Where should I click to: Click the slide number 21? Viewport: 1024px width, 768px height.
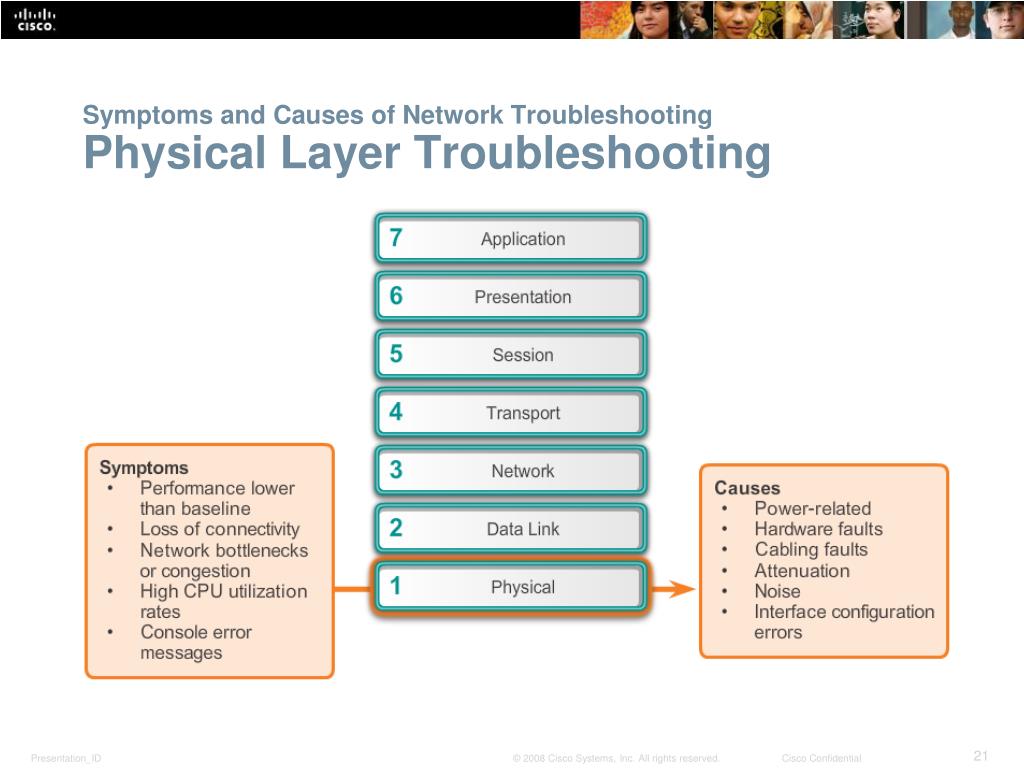pyautogui.click(x=981, y=756)
